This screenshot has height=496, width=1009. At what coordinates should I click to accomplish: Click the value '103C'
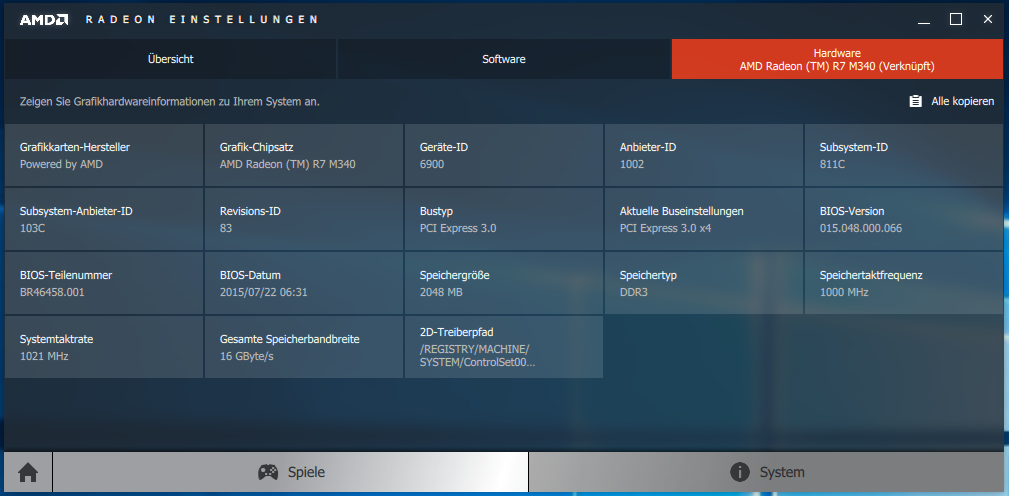[x=32, y=228]
